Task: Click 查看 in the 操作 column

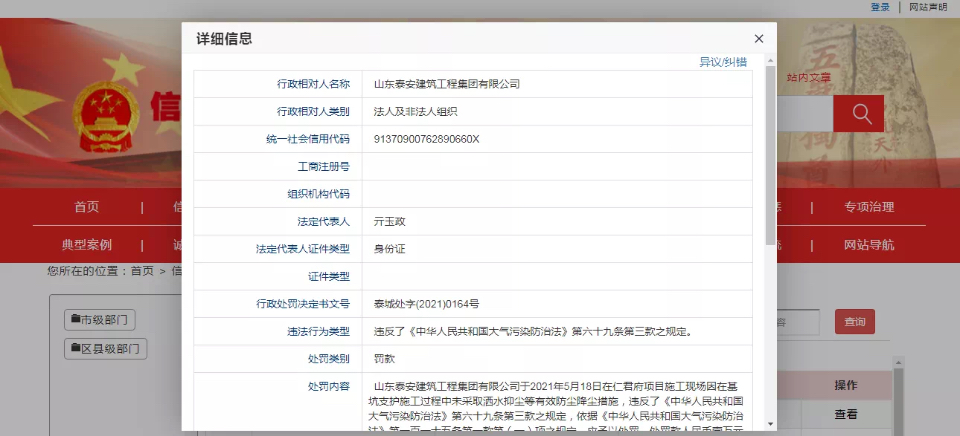Action: 846,415
